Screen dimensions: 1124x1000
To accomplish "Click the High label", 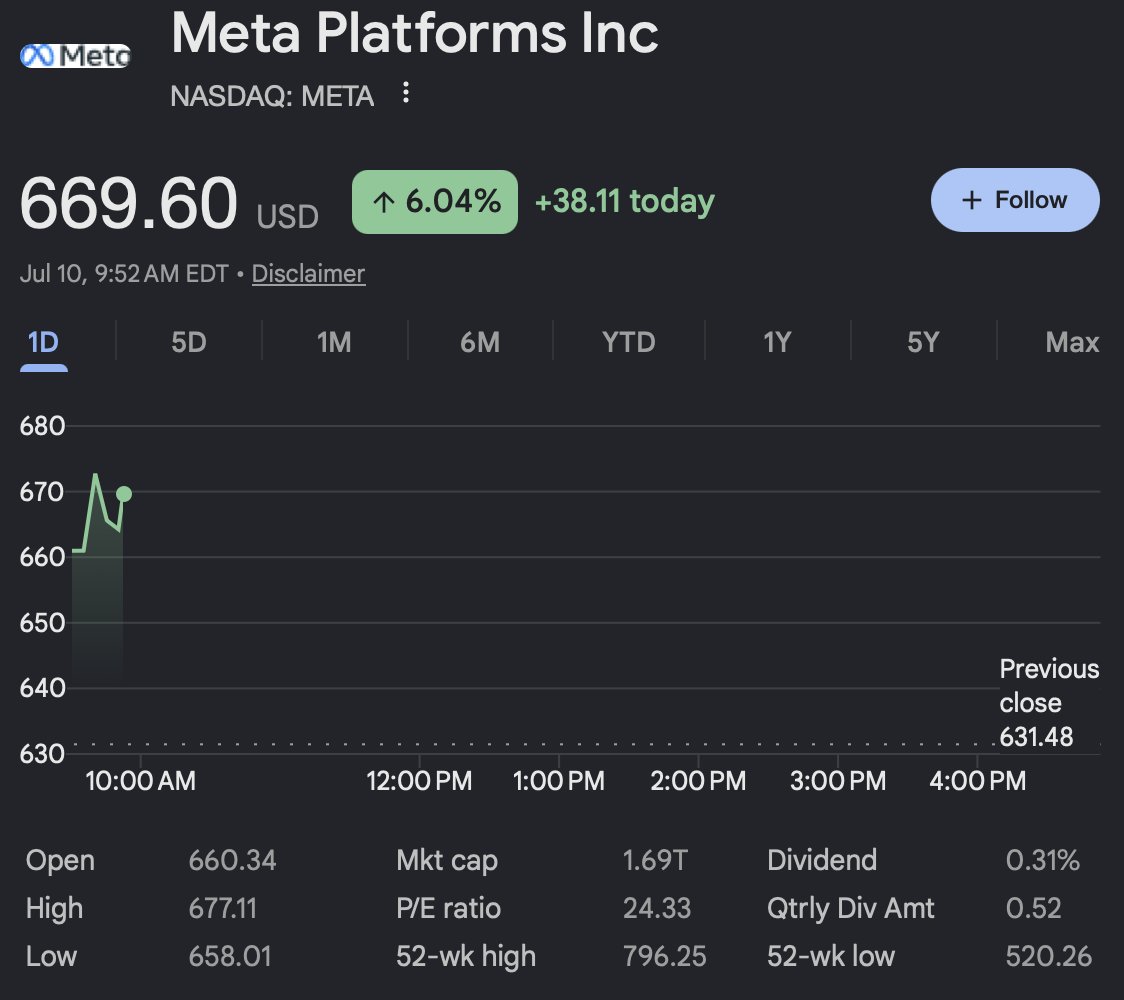I will coord(54,909).
